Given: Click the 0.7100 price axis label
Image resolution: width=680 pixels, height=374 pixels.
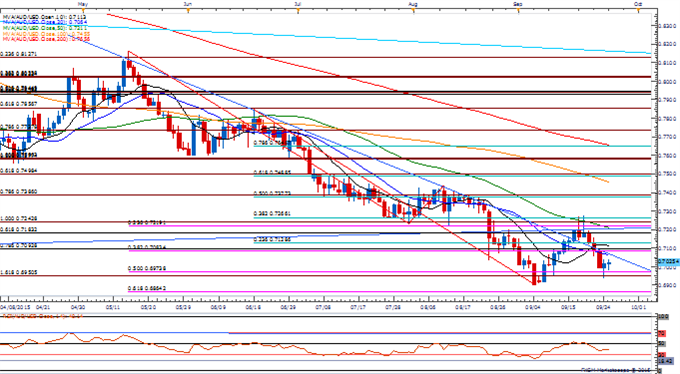Looking at the screenshot, I should (x=668, y=248).
